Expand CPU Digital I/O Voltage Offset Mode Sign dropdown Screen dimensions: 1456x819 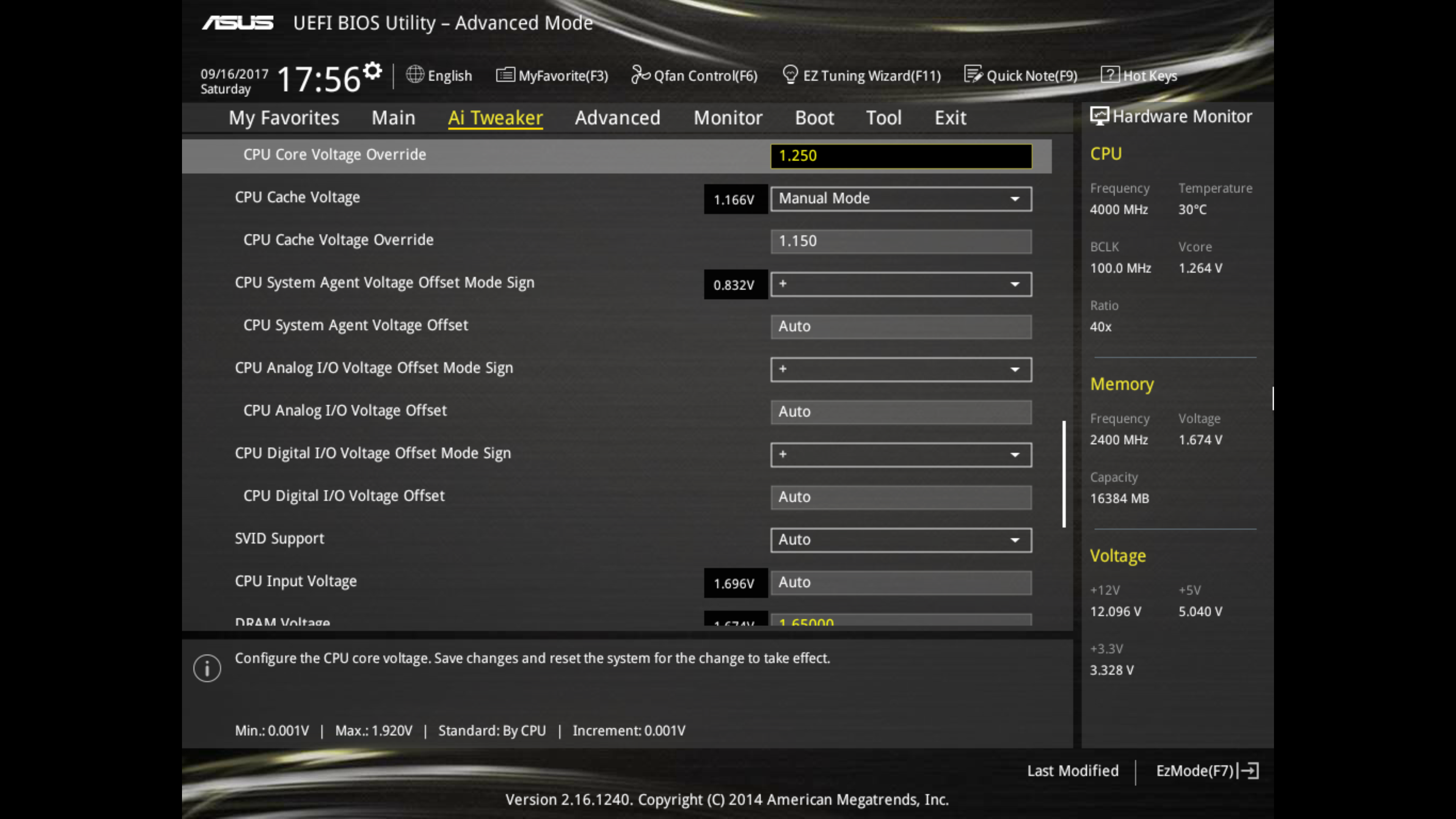[x=901, y=455]
